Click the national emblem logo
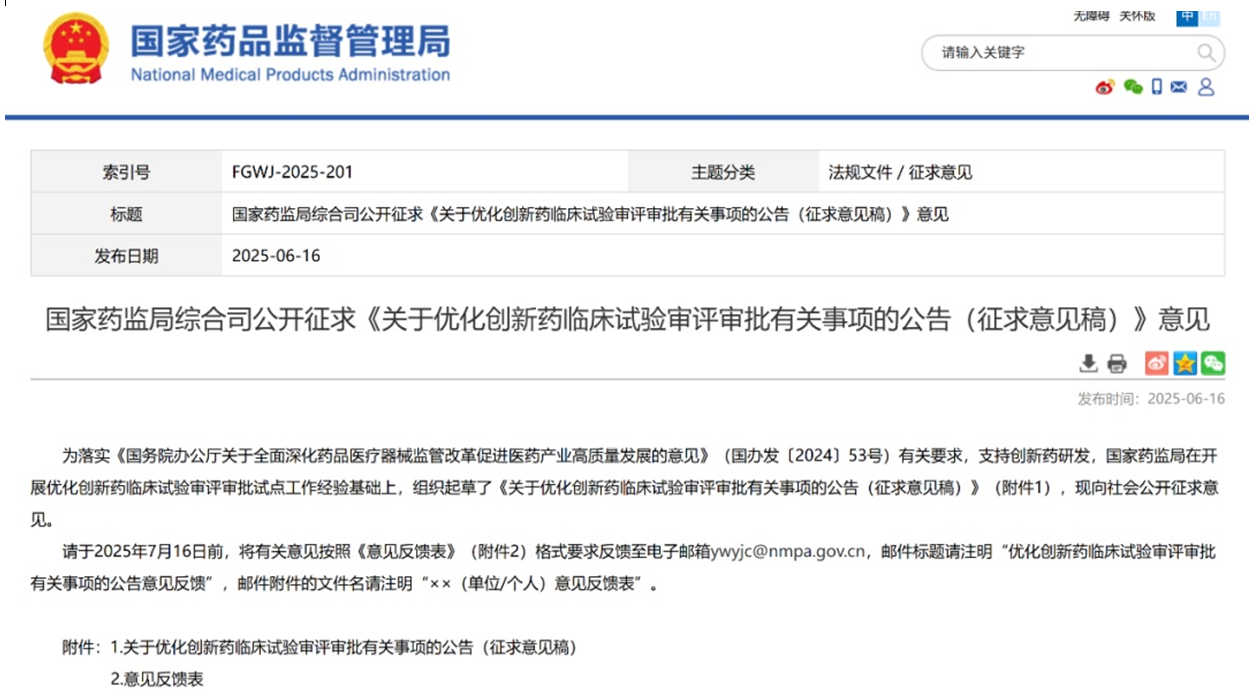The width and height of the screenshot is (1258, 699). 76,50
